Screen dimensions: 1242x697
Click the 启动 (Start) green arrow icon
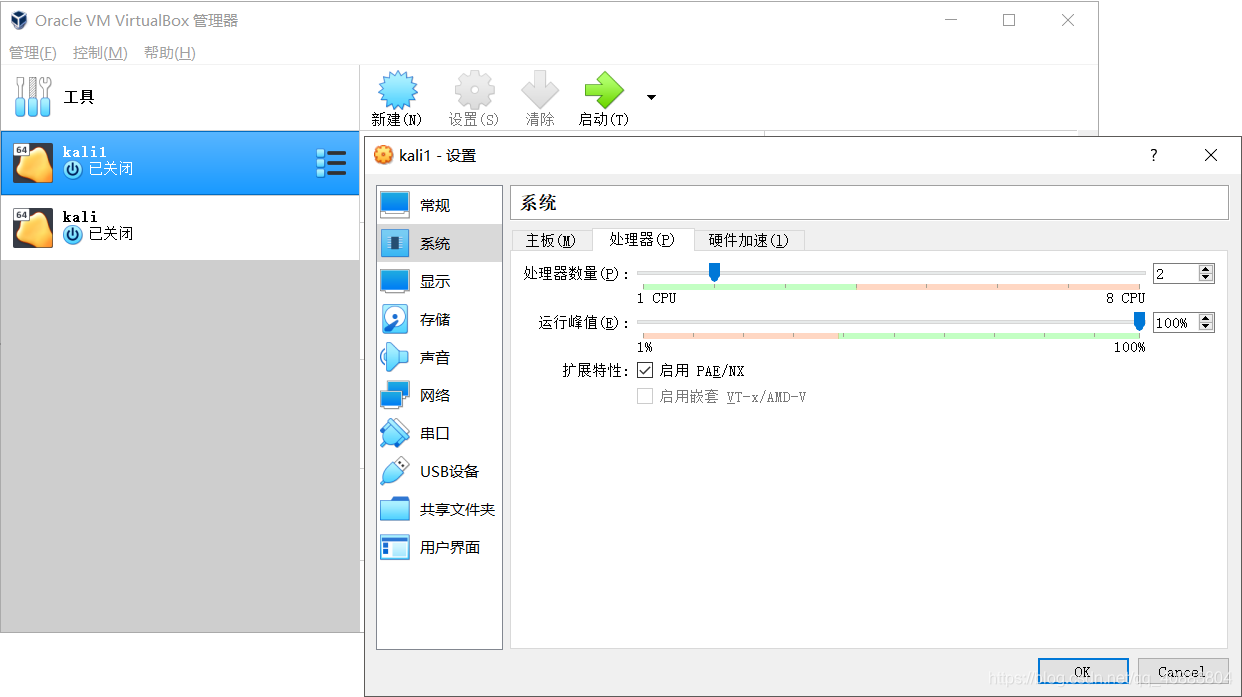(604, 91)
